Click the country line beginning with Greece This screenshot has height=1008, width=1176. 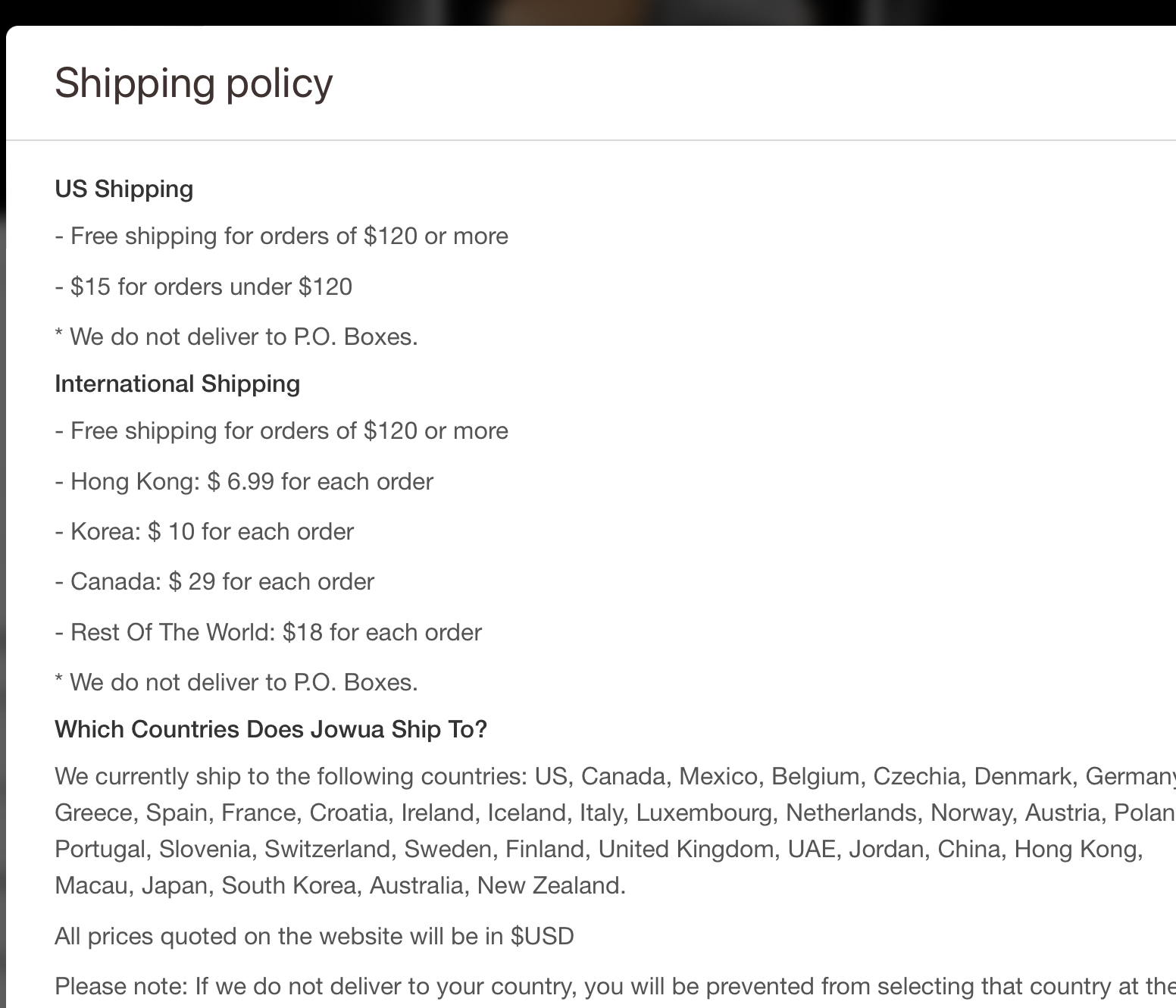tap(615, 812)
